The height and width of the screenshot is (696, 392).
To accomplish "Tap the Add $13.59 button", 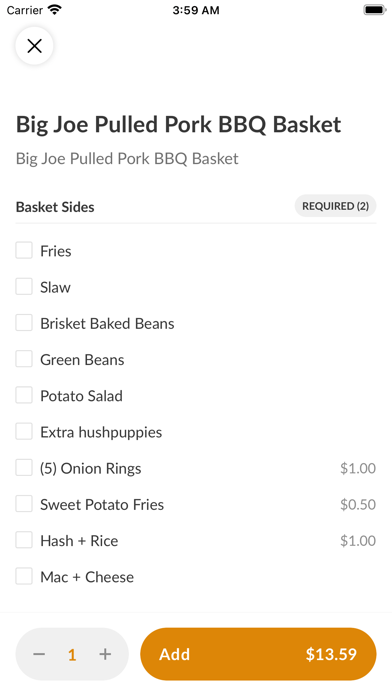I will click(258, 654).
